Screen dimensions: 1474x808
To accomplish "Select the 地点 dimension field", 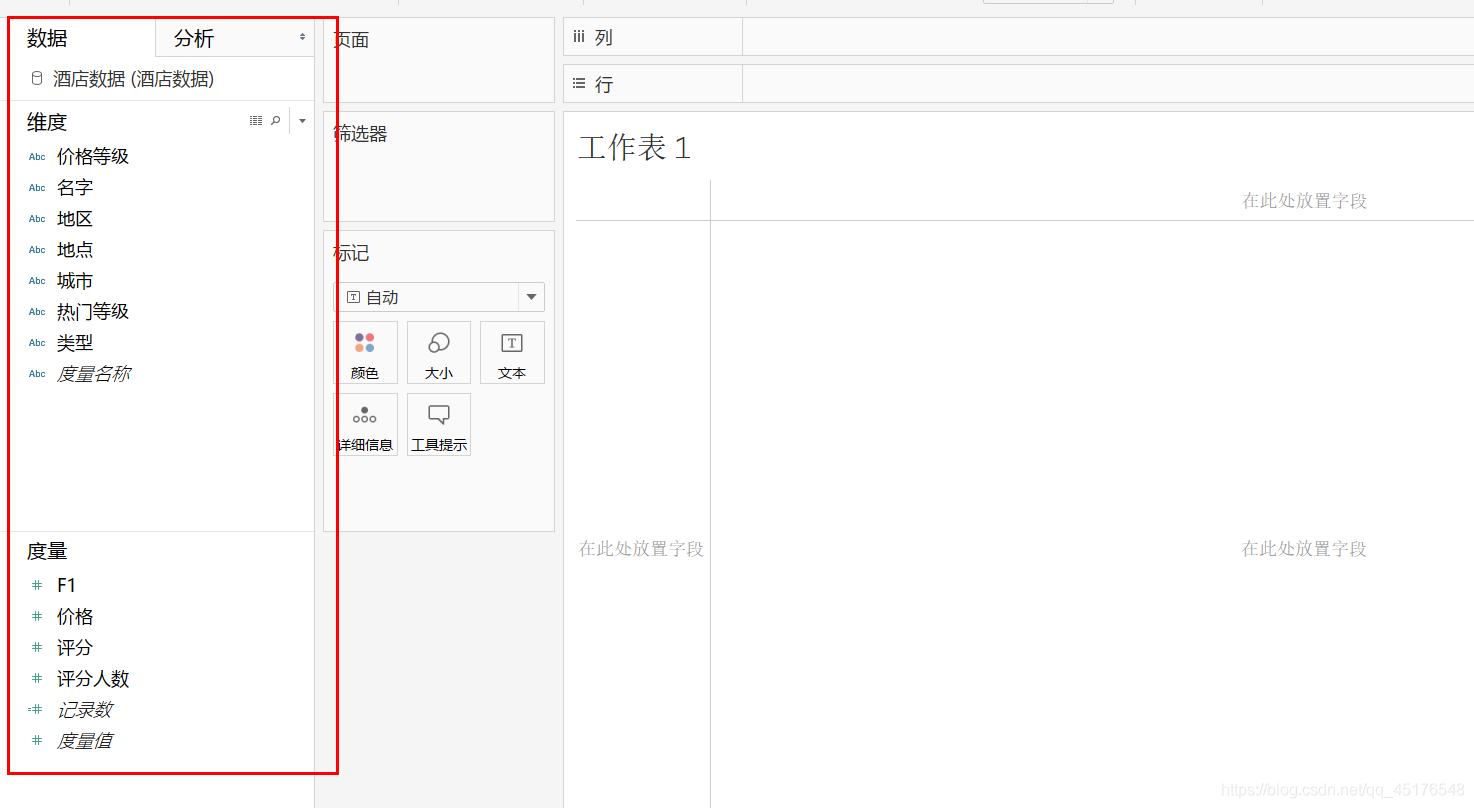I will (x=75, y=249).
